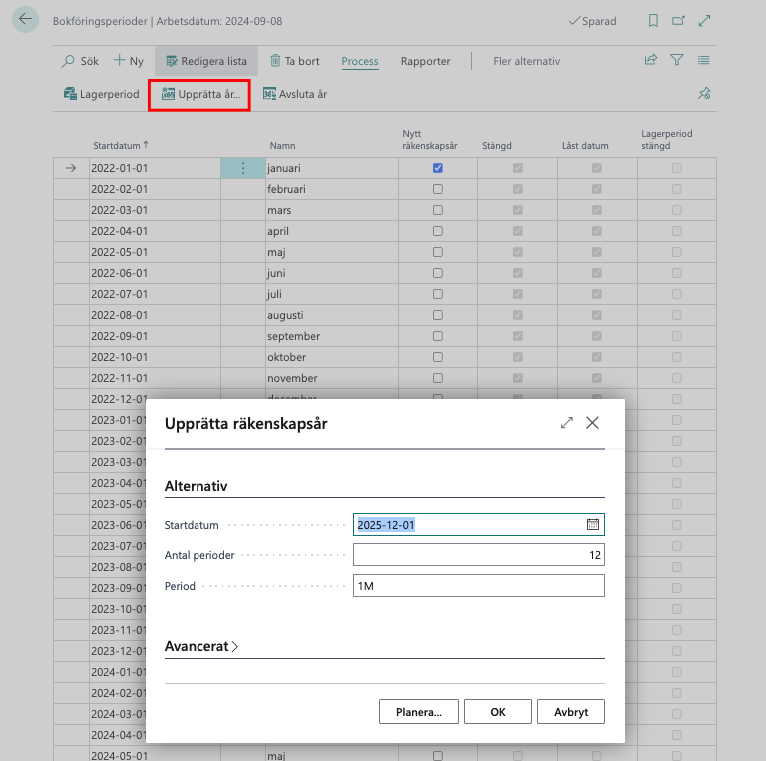
Task: Click the pin action bar icon
Action: click(x=704, y=94)
